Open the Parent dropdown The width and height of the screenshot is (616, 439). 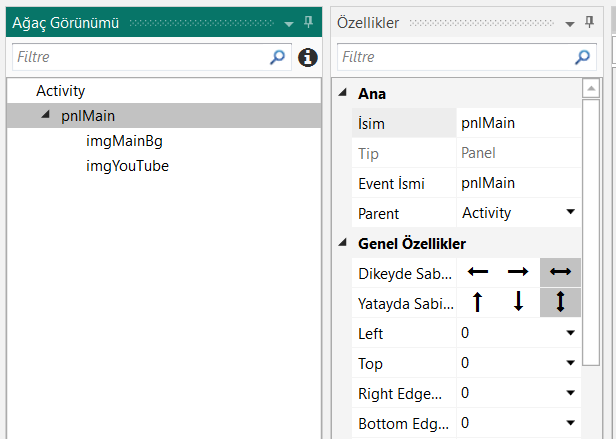click(570, 212)
